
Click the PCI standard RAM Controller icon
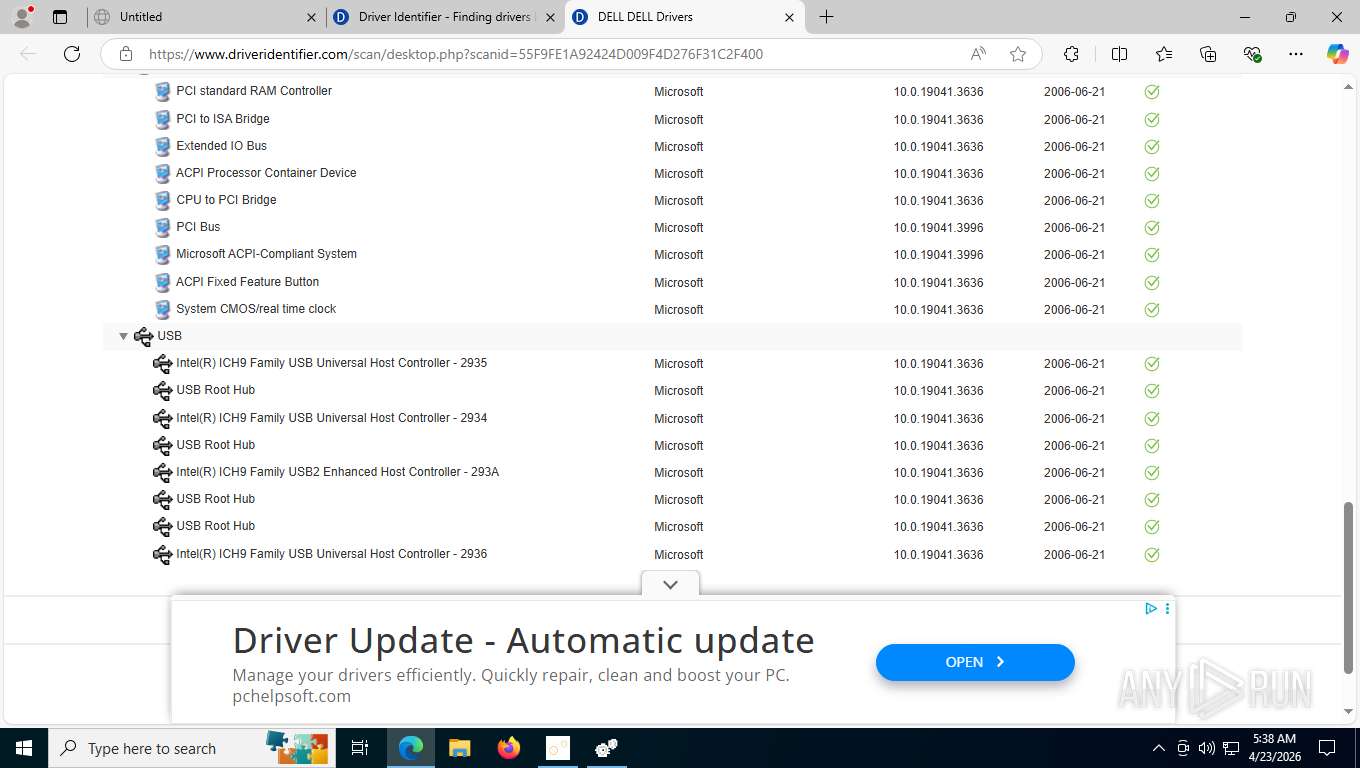tap(163, 91)
